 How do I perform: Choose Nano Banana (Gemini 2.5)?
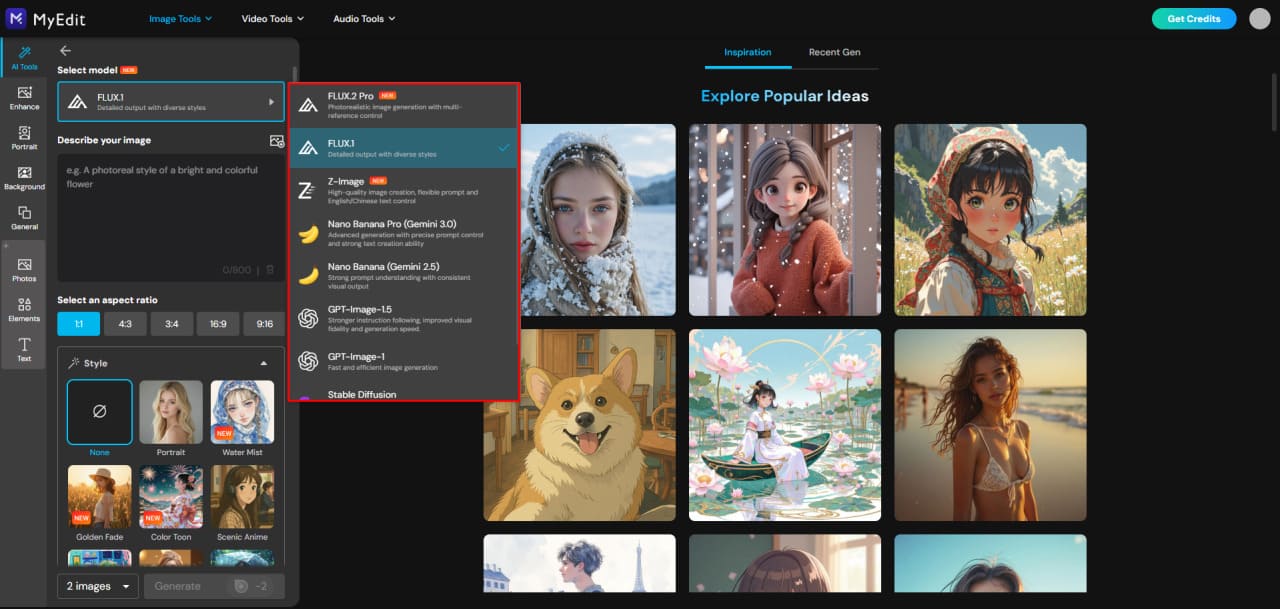(x=403, y=274)
